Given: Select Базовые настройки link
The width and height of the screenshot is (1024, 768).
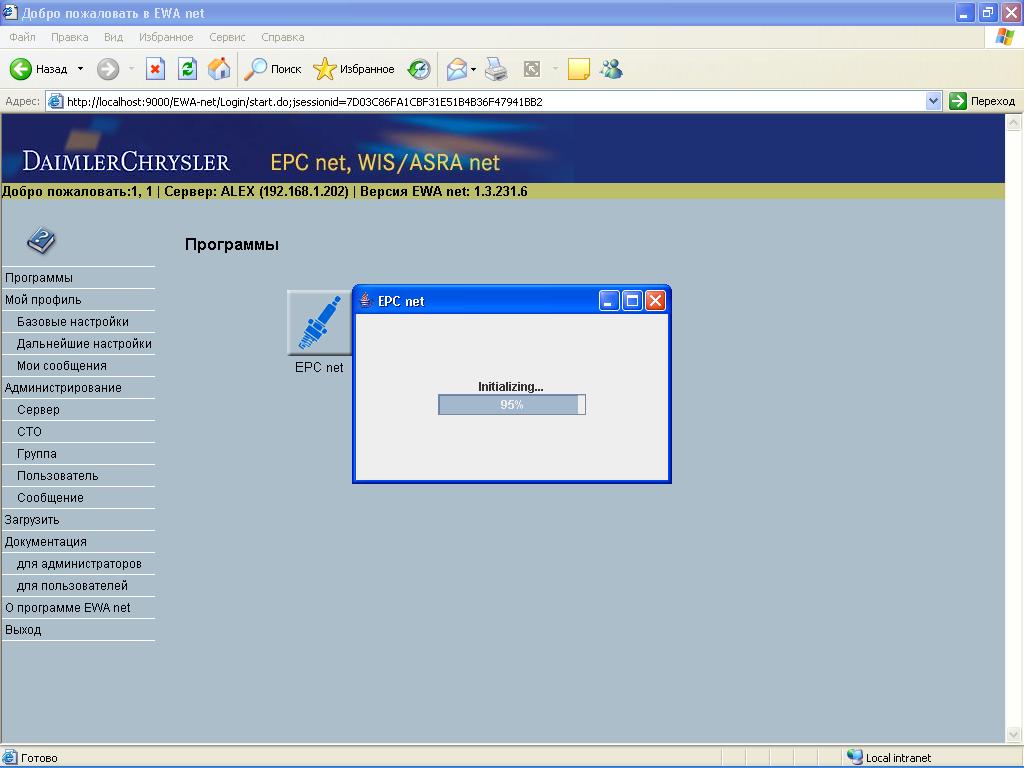Looking at the screenshot, I should pyautogui.click(x=72, y=322).
